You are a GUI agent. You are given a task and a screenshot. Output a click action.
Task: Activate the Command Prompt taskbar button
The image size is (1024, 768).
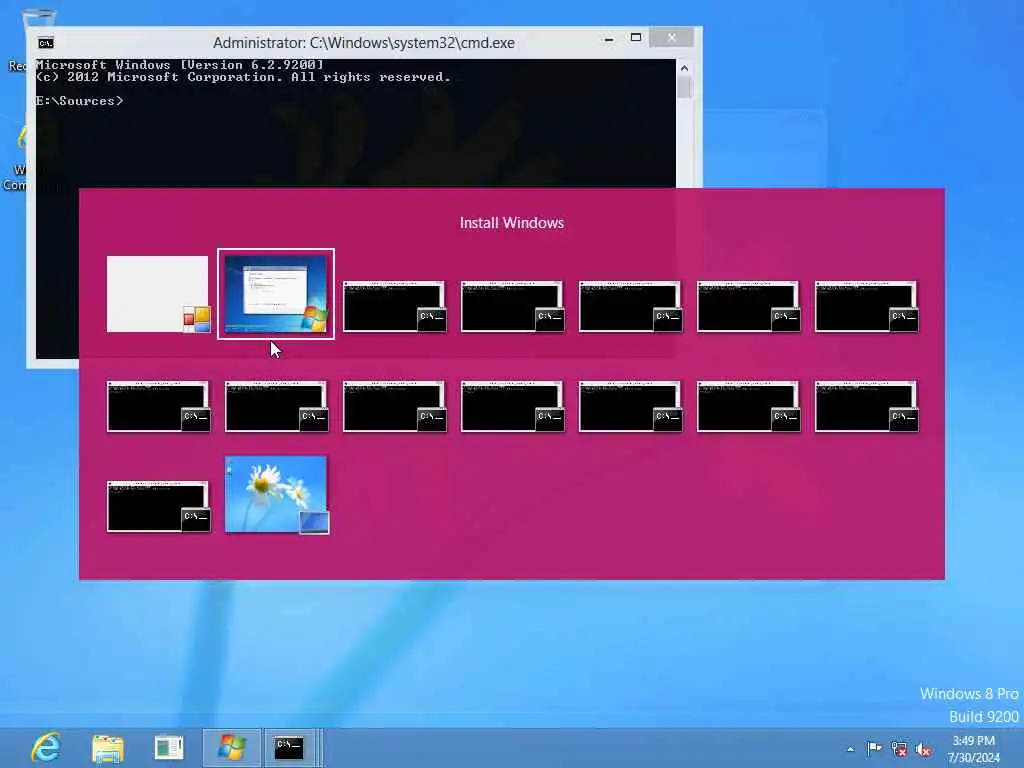pyautogui.click(x=291, y=748)
